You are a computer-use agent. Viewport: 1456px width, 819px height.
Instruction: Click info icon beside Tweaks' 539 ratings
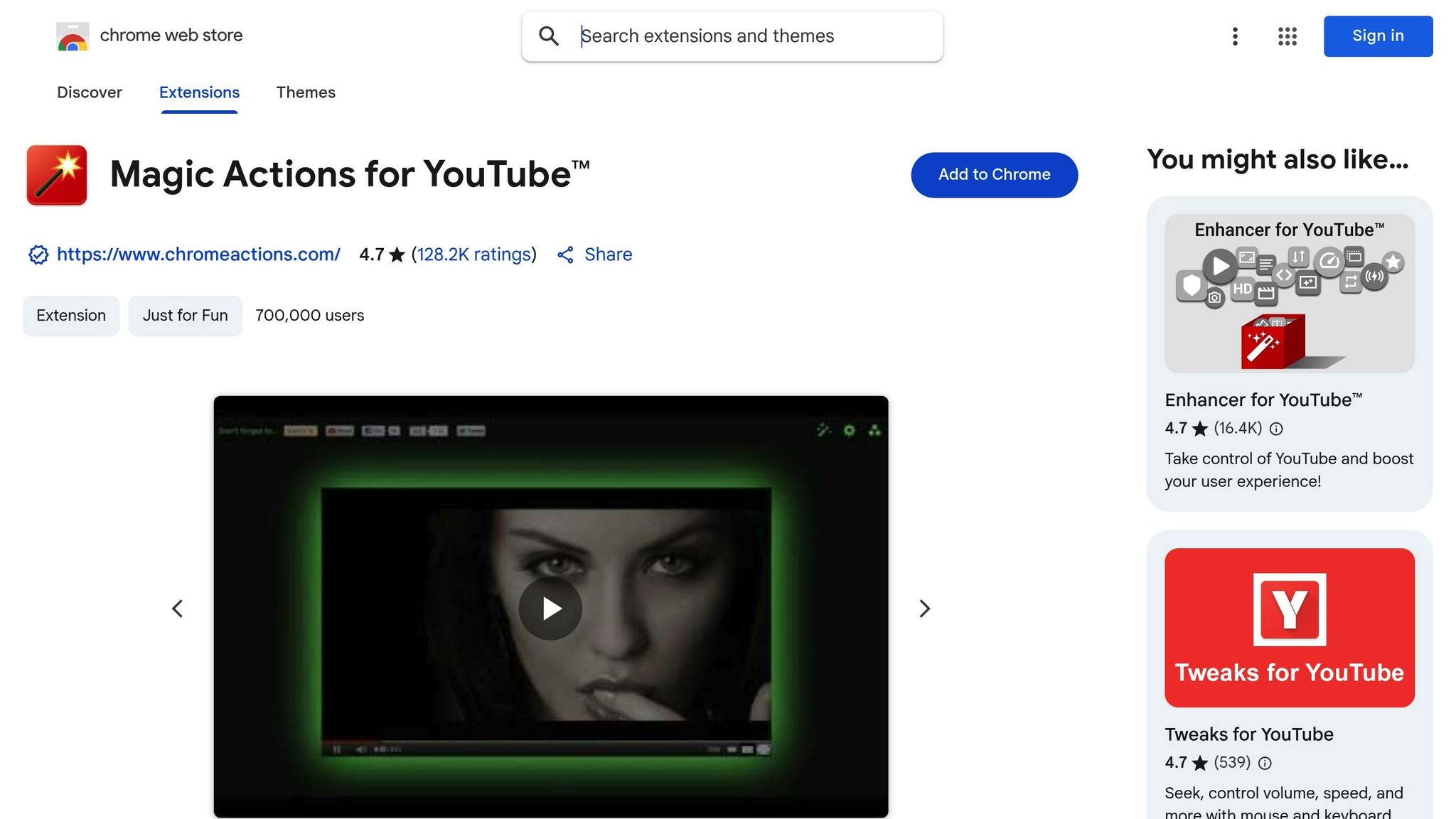coord(1265,763)
